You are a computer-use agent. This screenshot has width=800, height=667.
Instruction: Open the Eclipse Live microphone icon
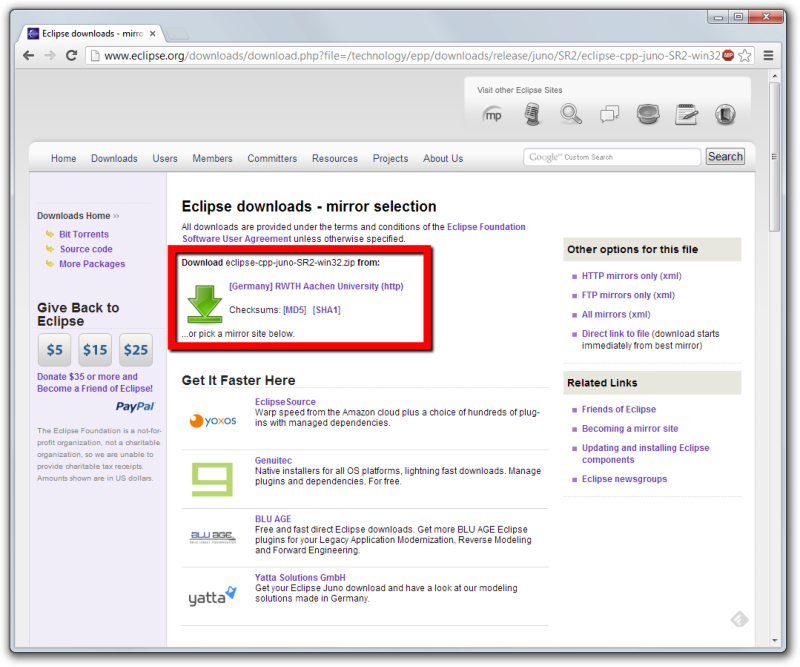(x=532, y=114)
